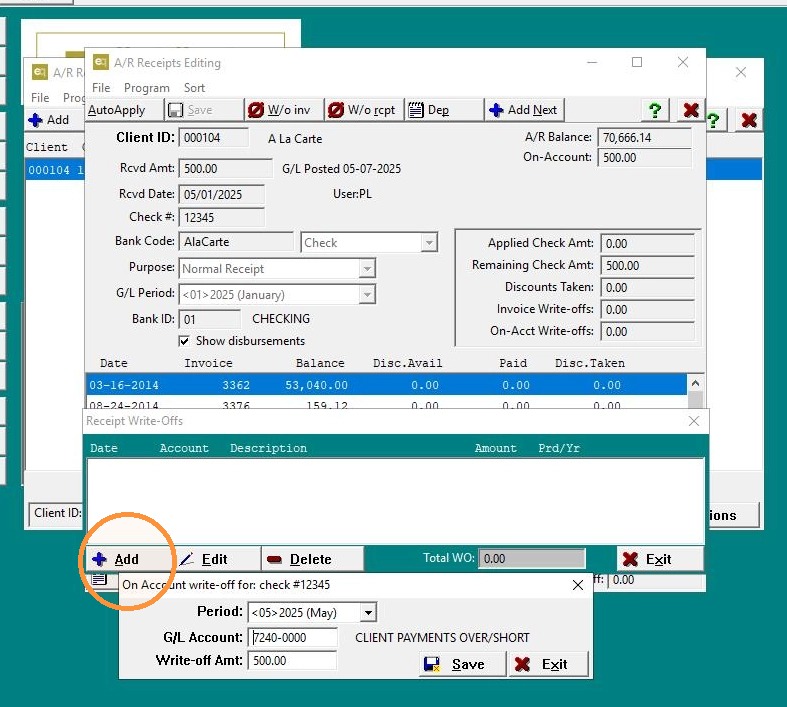Click the Applied Check Amt field
Screen dimensions: 787x707
coord(647,244)
